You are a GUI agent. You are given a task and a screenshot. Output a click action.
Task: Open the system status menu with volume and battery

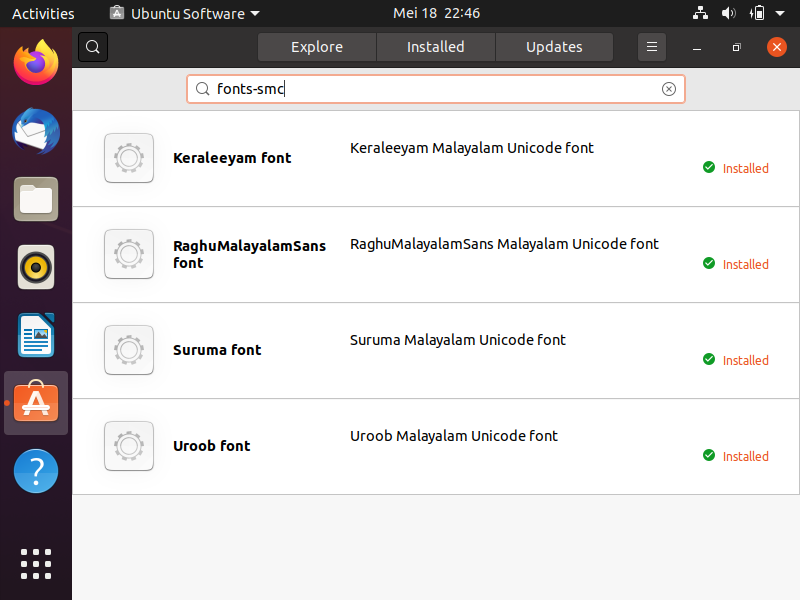pos(740,14)
